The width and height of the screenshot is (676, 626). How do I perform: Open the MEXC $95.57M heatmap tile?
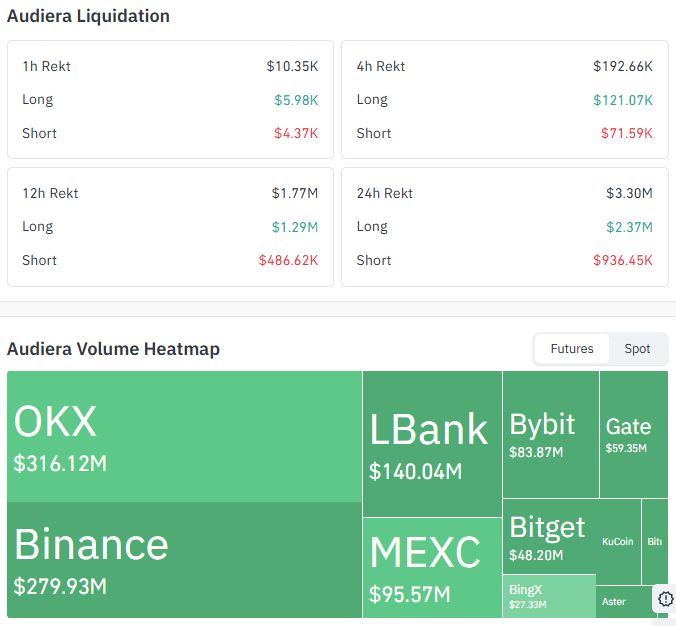click(x=432, y=568)
